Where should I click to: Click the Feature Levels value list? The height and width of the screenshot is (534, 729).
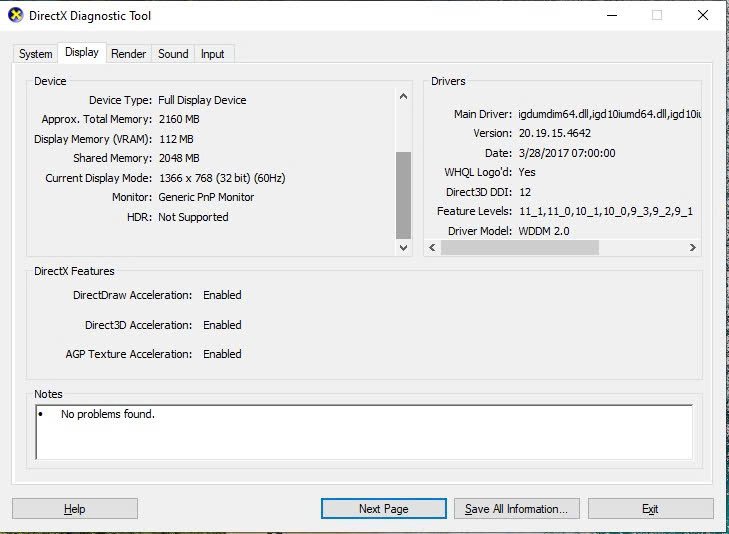pos(606,211)
